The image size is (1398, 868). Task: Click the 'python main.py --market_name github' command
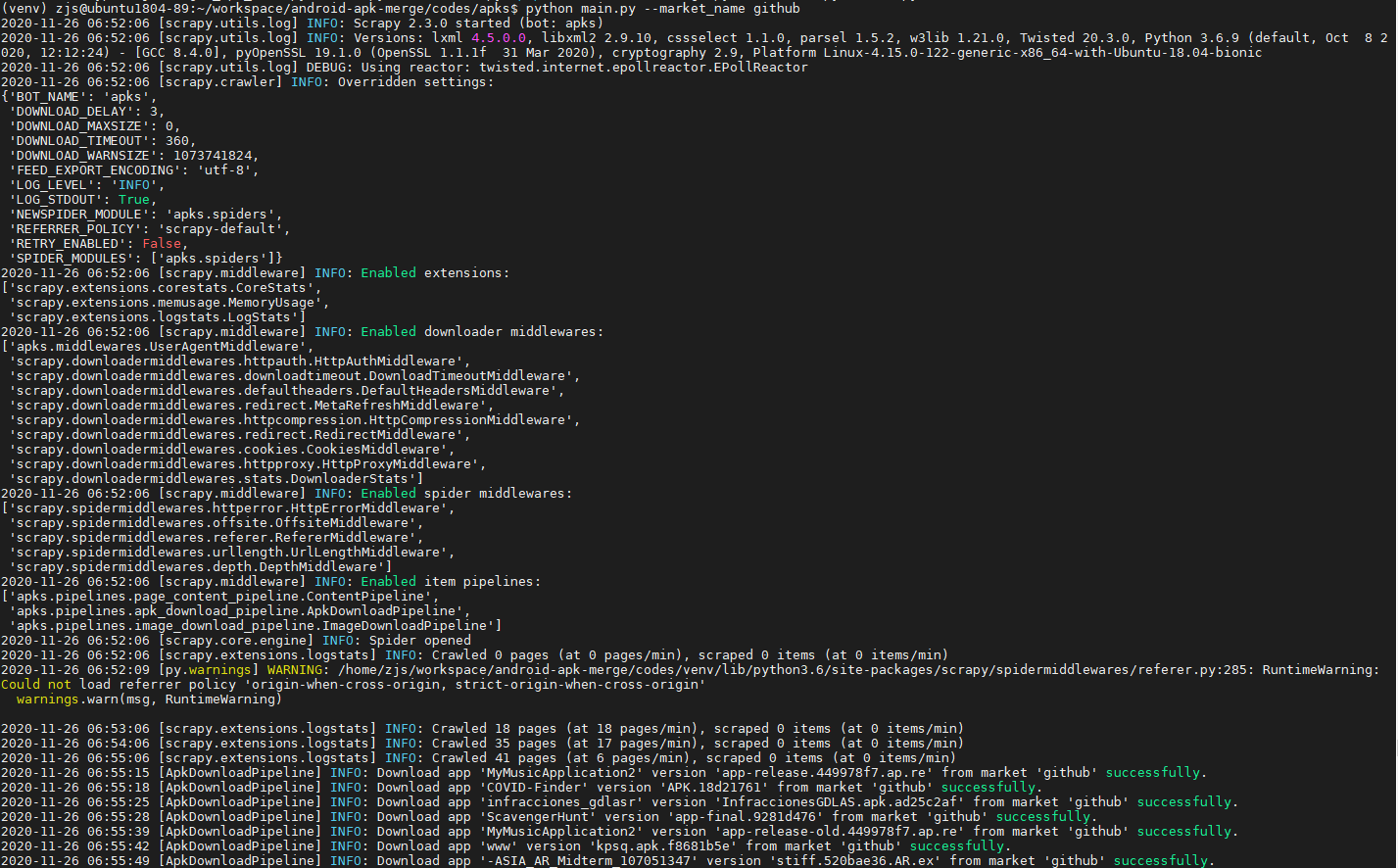(662, 9)
